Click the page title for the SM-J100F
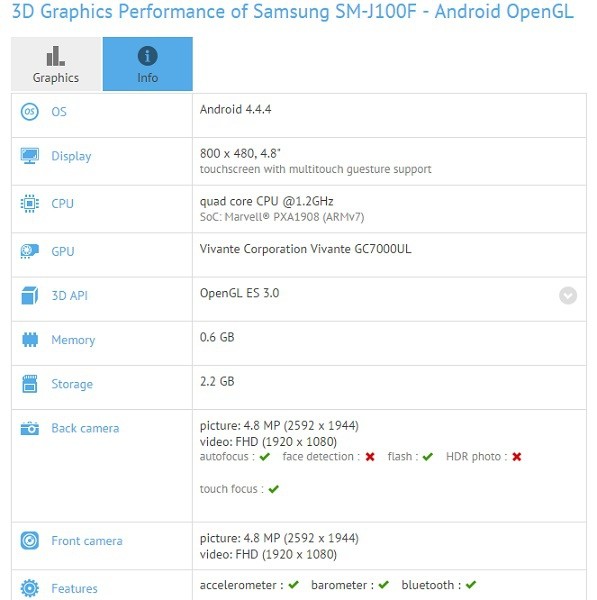The height and width of the screenshot is (600, 597). tap(293, 11)
